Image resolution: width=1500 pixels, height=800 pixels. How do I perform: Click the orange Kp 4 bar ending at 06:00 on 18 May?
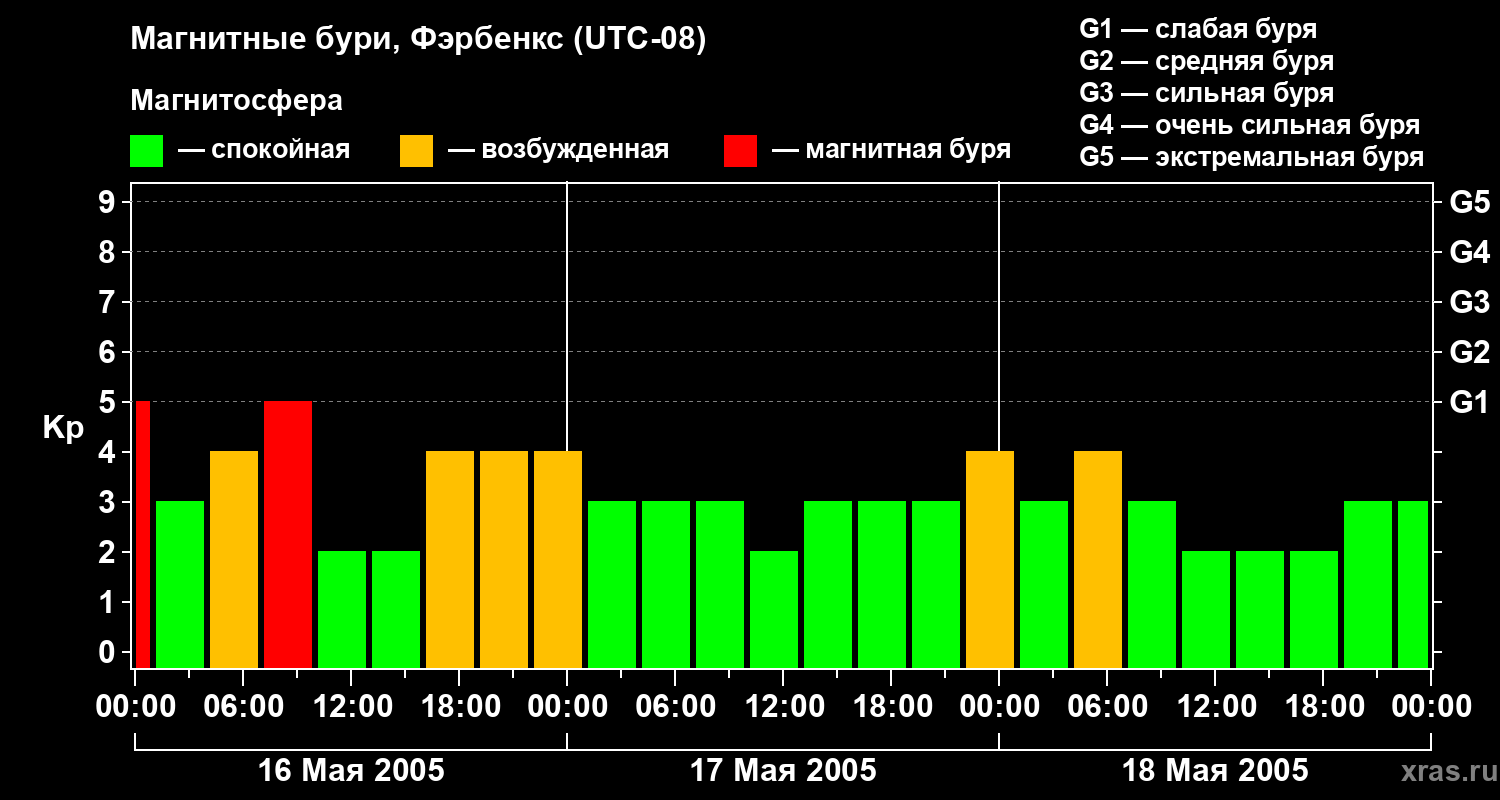[x=1098, y=559]
